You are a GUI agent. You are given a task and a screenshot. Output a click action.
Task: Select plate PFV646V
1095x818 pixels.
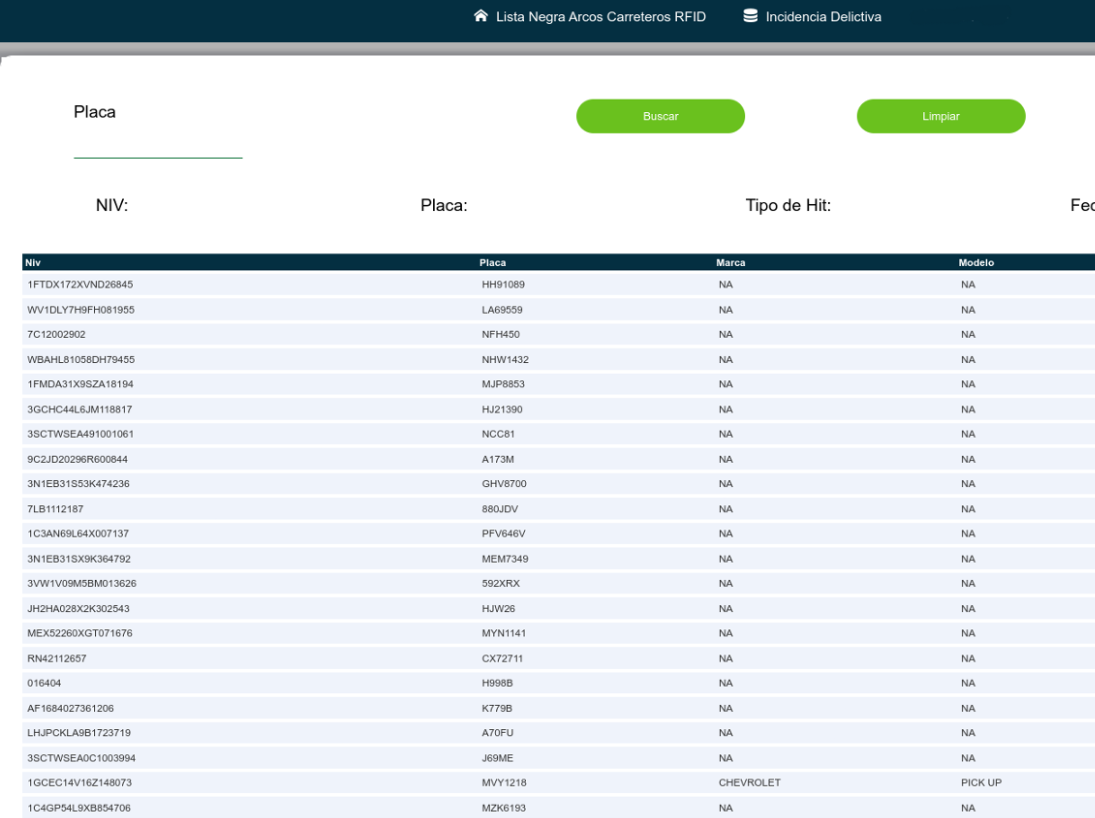(x=504, y=534)
